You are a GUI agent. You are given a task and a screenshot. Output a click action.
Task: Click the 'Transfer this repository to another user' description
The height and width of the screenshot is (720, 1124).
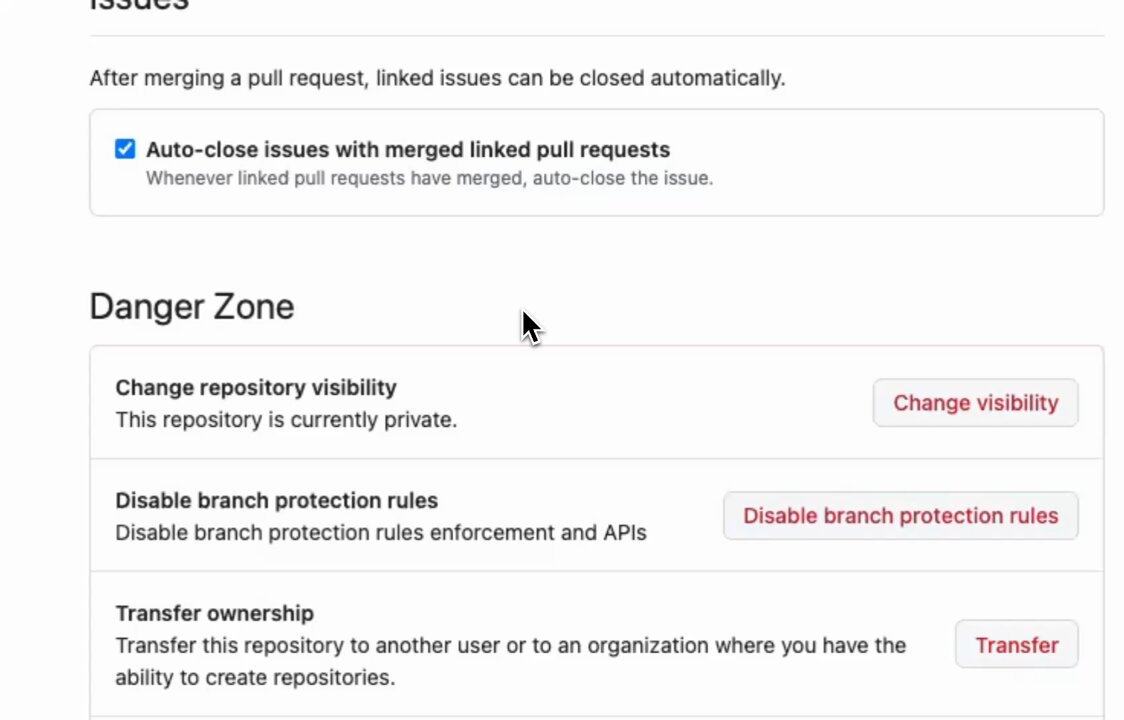[x=510, y=645]
